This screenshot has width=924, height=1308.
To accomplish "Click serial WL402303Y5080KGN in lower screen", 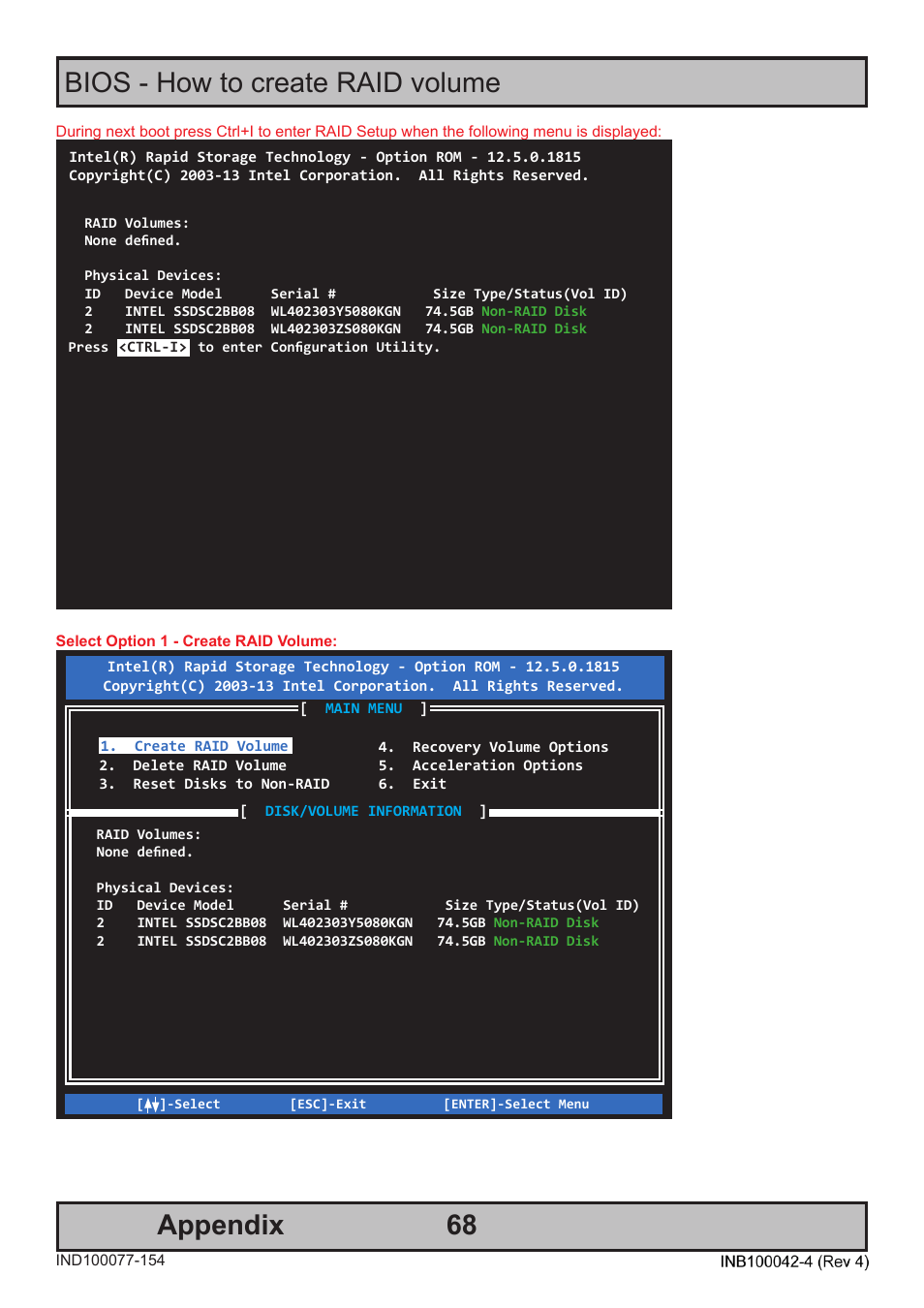I will (348, 922).
